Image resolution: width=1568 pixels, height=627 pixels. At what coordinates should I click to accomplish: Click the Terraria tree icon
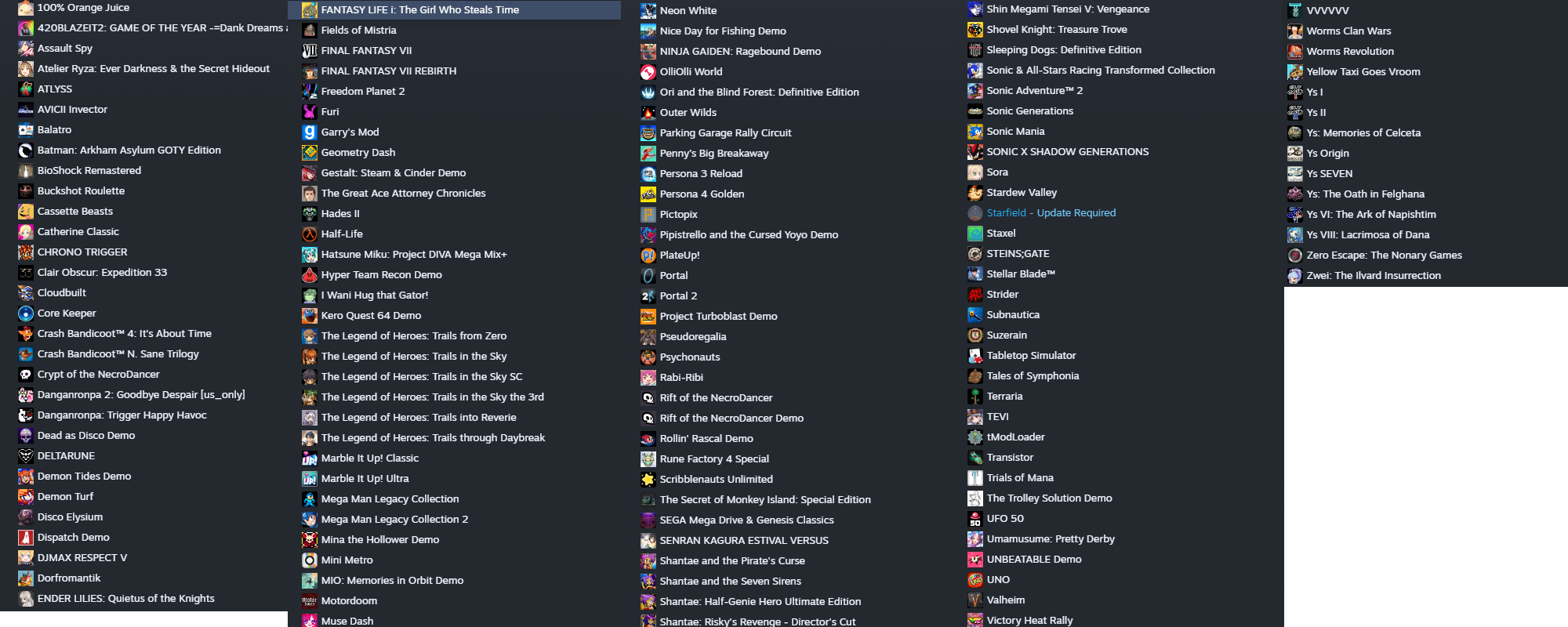[x=975, y=397]
